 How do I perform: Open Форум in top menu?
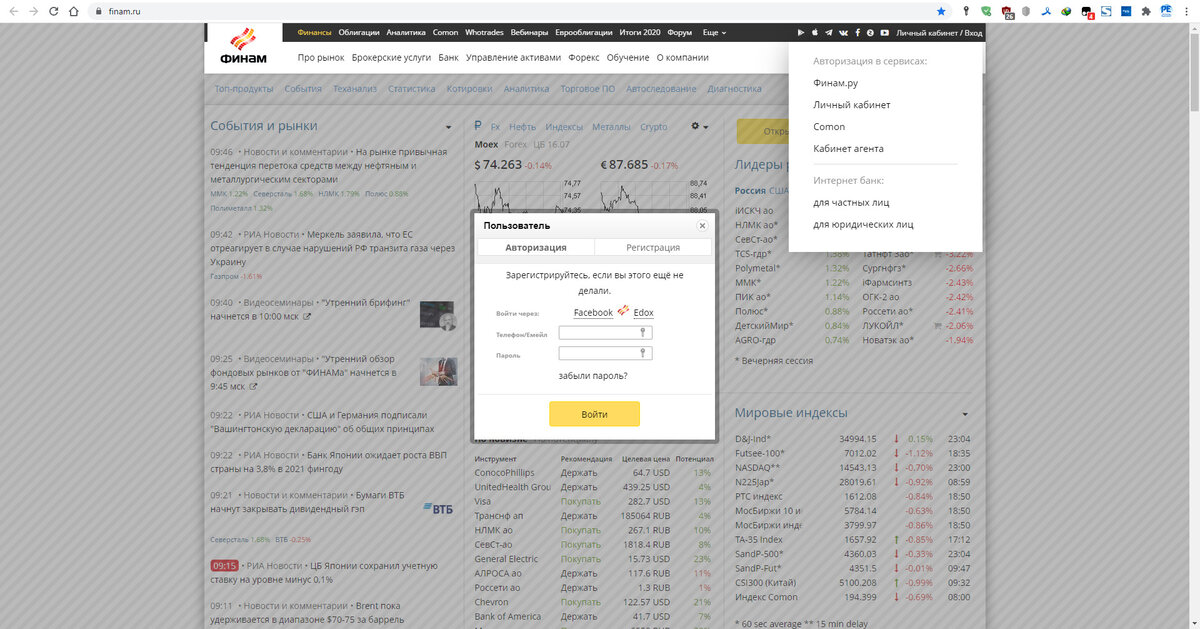pyautogui.click(x=680, y=33)
